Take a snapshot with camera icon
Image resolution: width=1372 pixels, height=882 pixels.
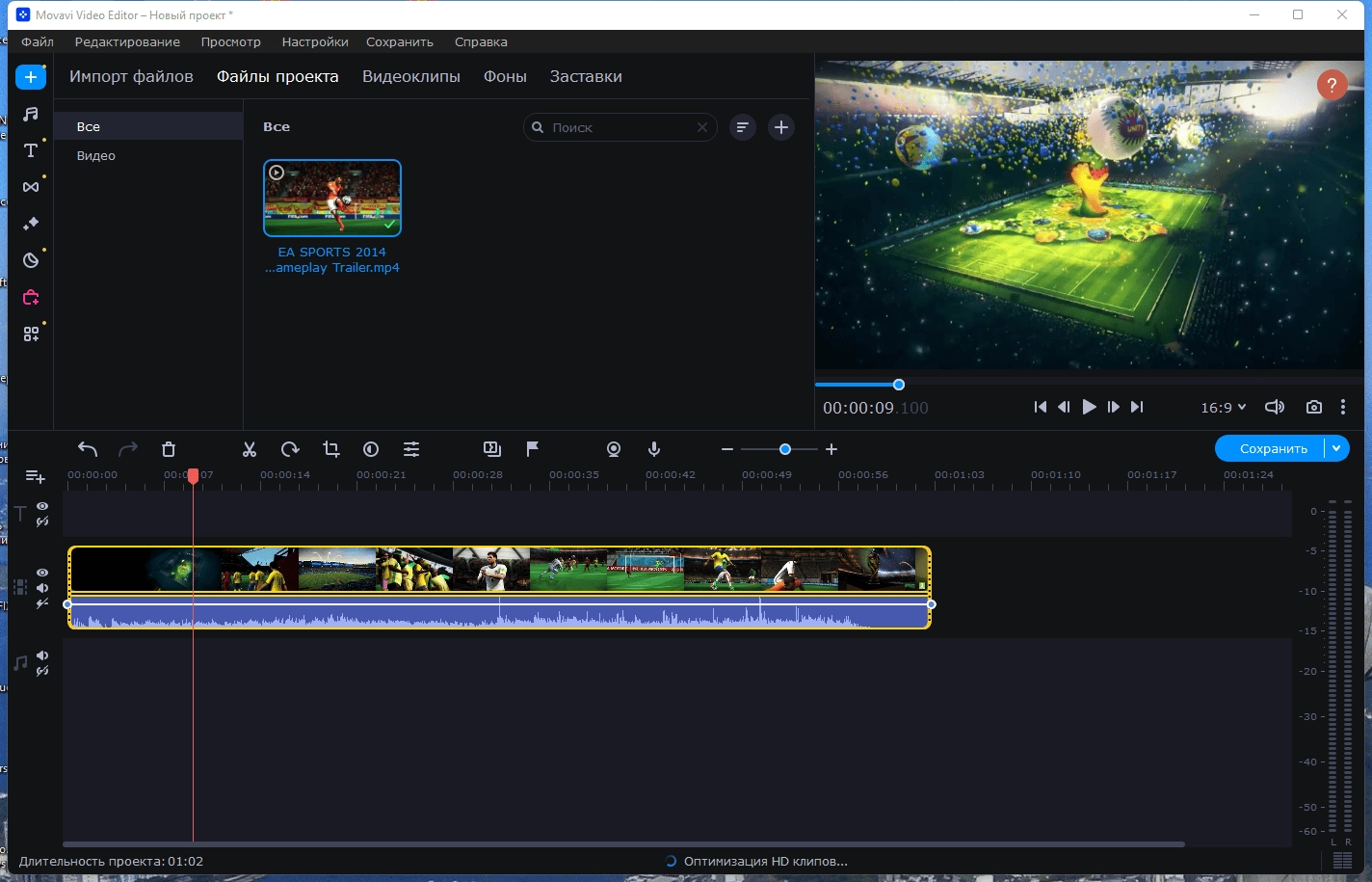coord(1314,408)
